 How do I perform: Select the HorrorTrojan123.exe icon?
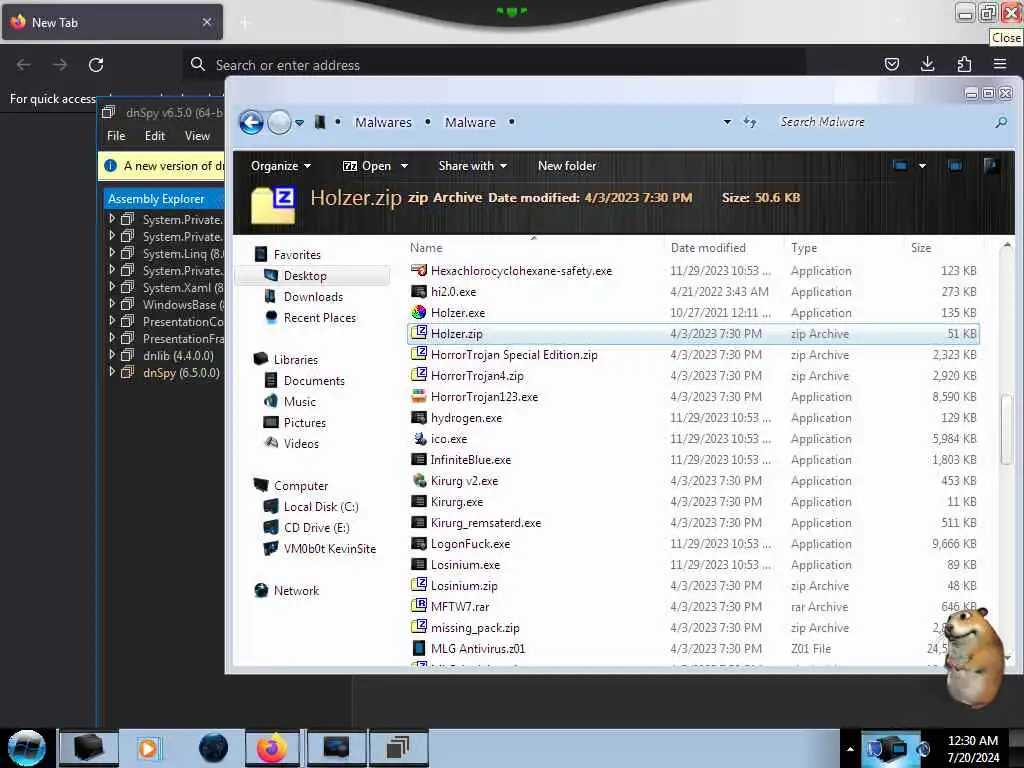click(x=419, y=396)
